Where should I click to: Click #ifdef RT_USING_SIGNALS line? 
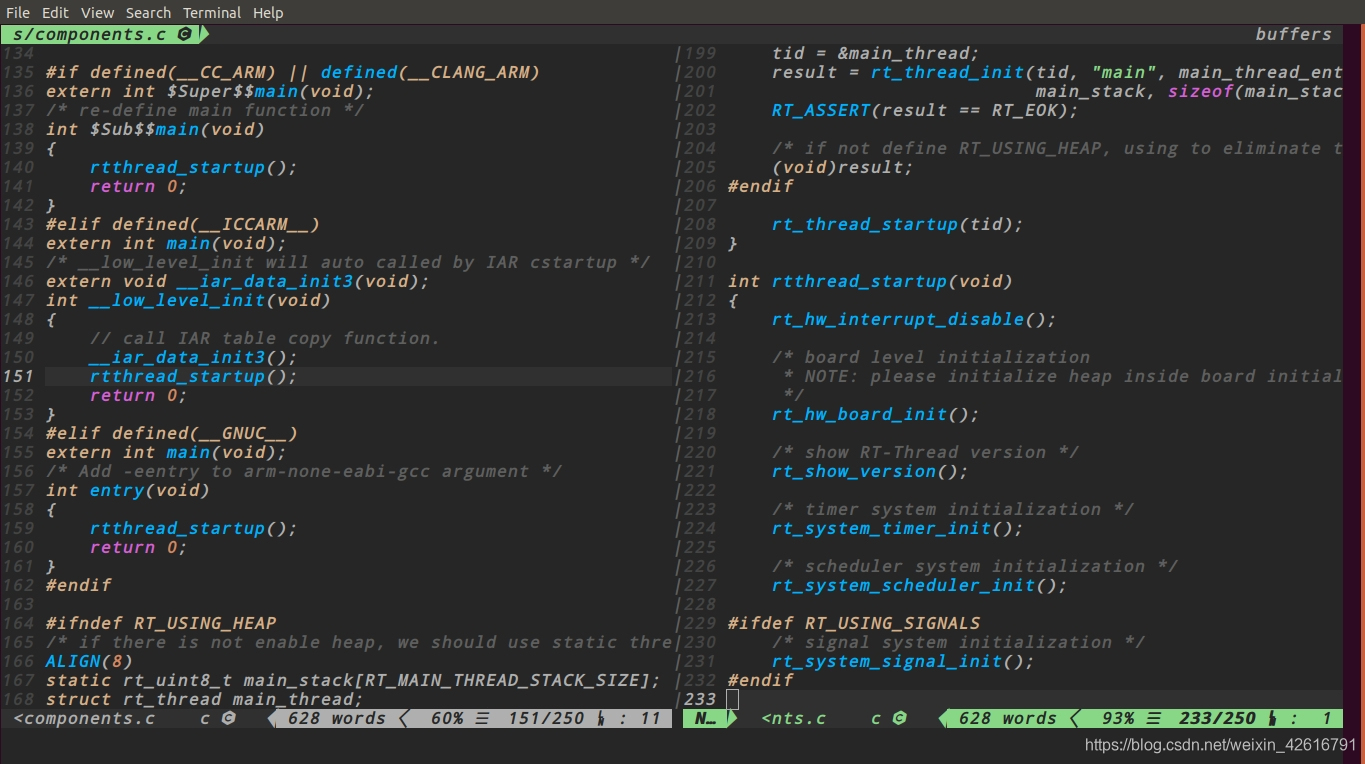854,624
